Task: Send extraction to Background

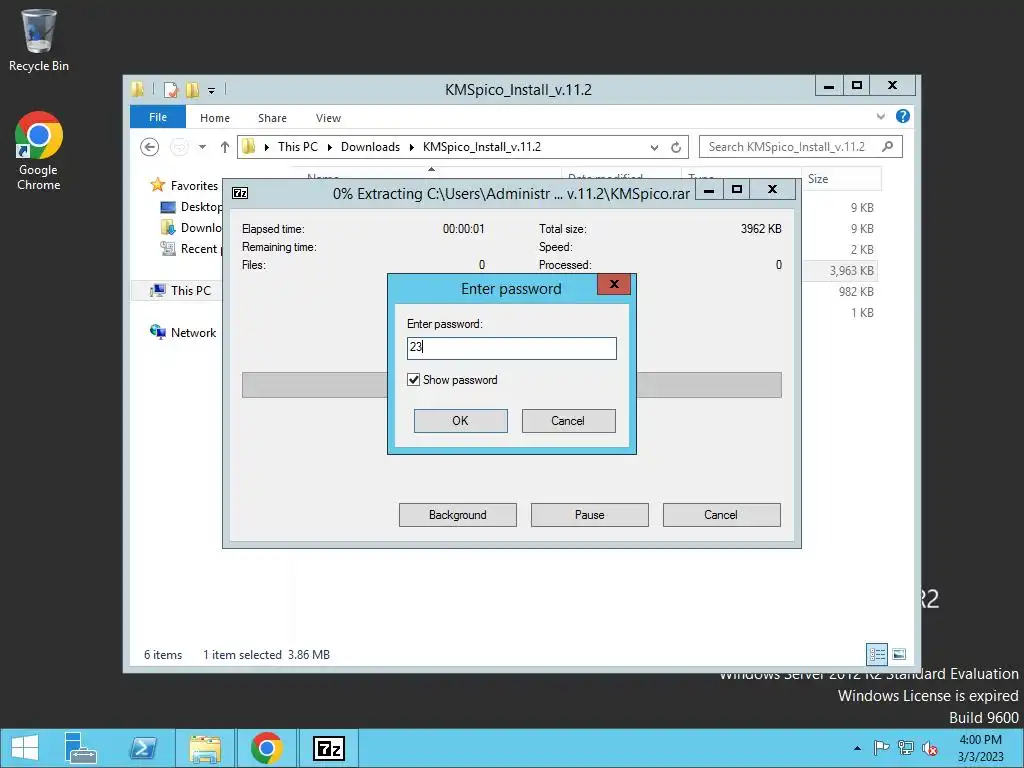Action: [458, 515]
